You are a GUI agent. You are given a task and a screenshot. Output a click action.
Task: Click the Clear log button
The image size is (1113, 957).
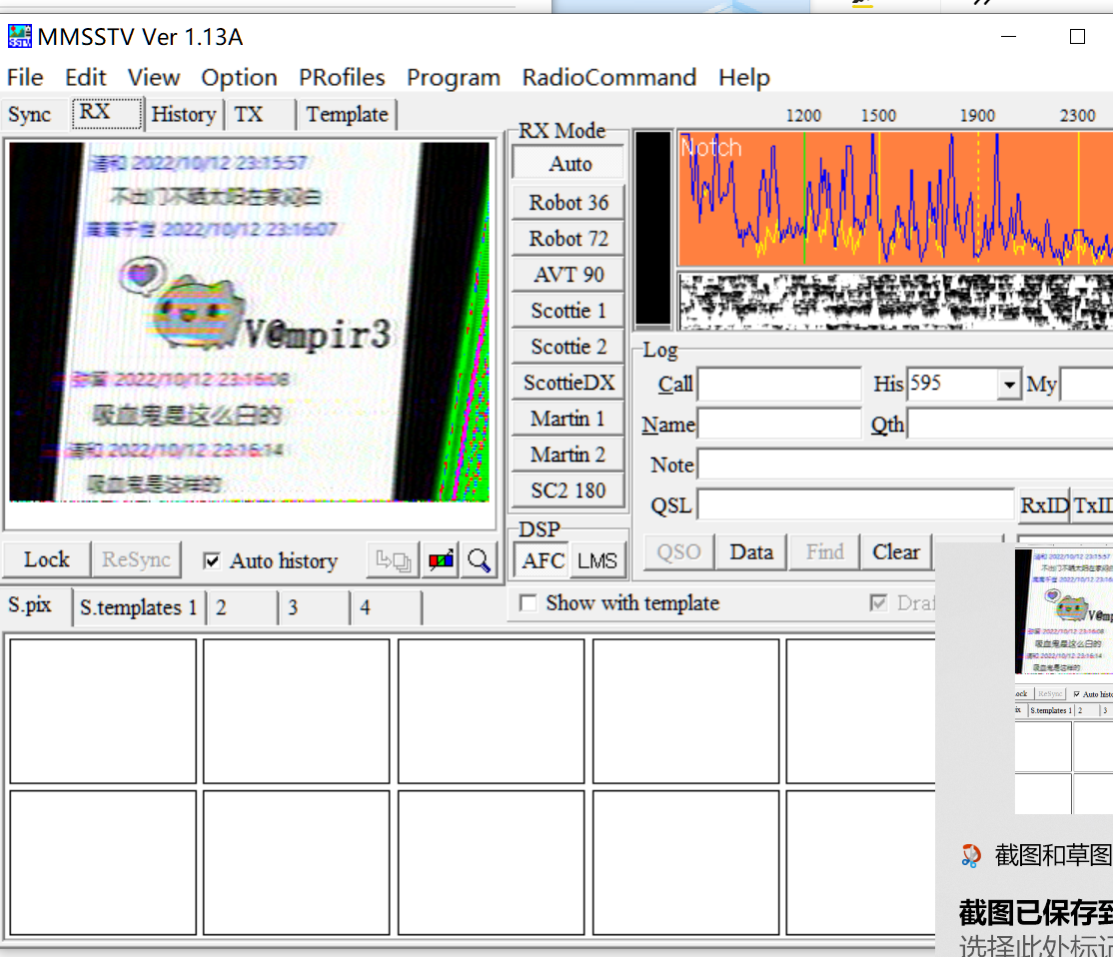pyautogui.click(x=895, y=552)
